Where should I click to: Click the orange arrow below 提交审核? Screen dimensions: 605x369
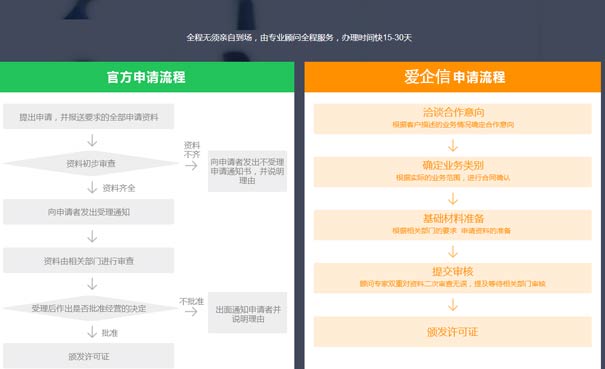[453, 305]
